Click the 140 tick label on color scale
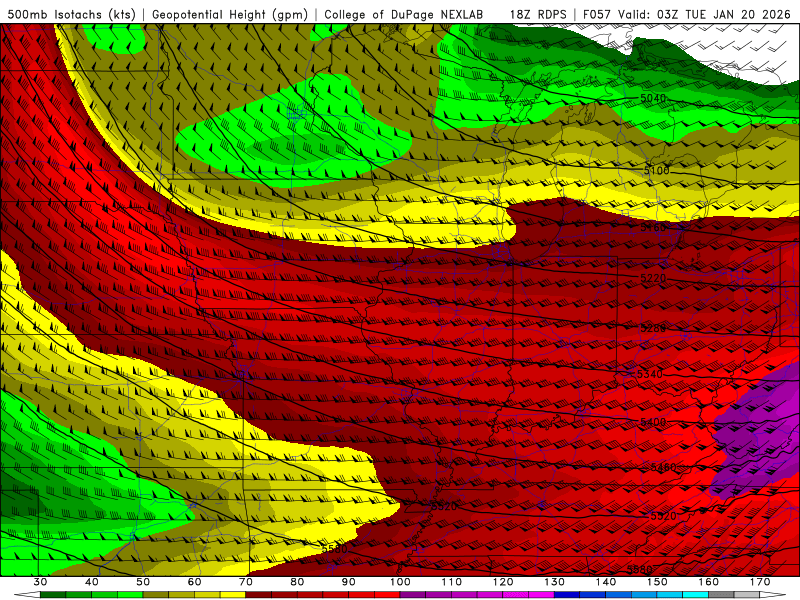The image size is (800, 600). point(606,582)
